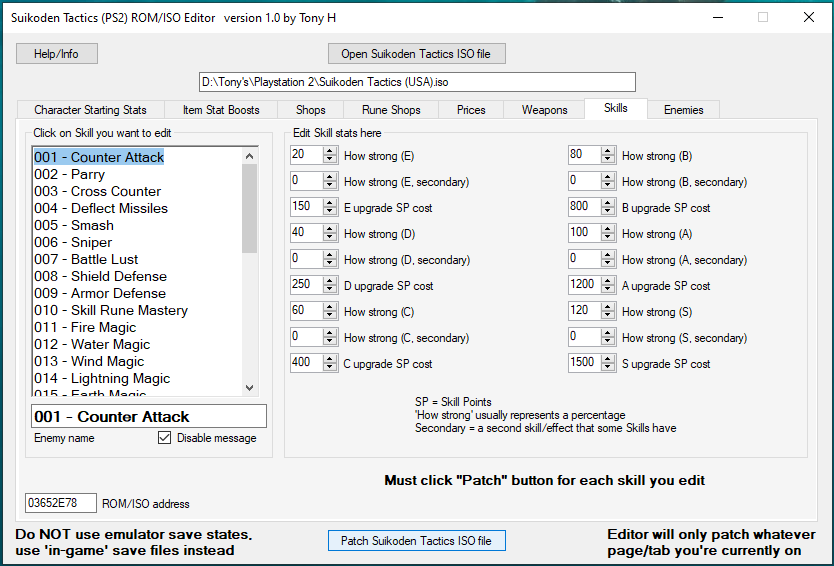Image resolution: width=834 pixels, height=566 pixels.
Task: Close the ROM/ISO Editor window
Action: click(x=808, y=18)
